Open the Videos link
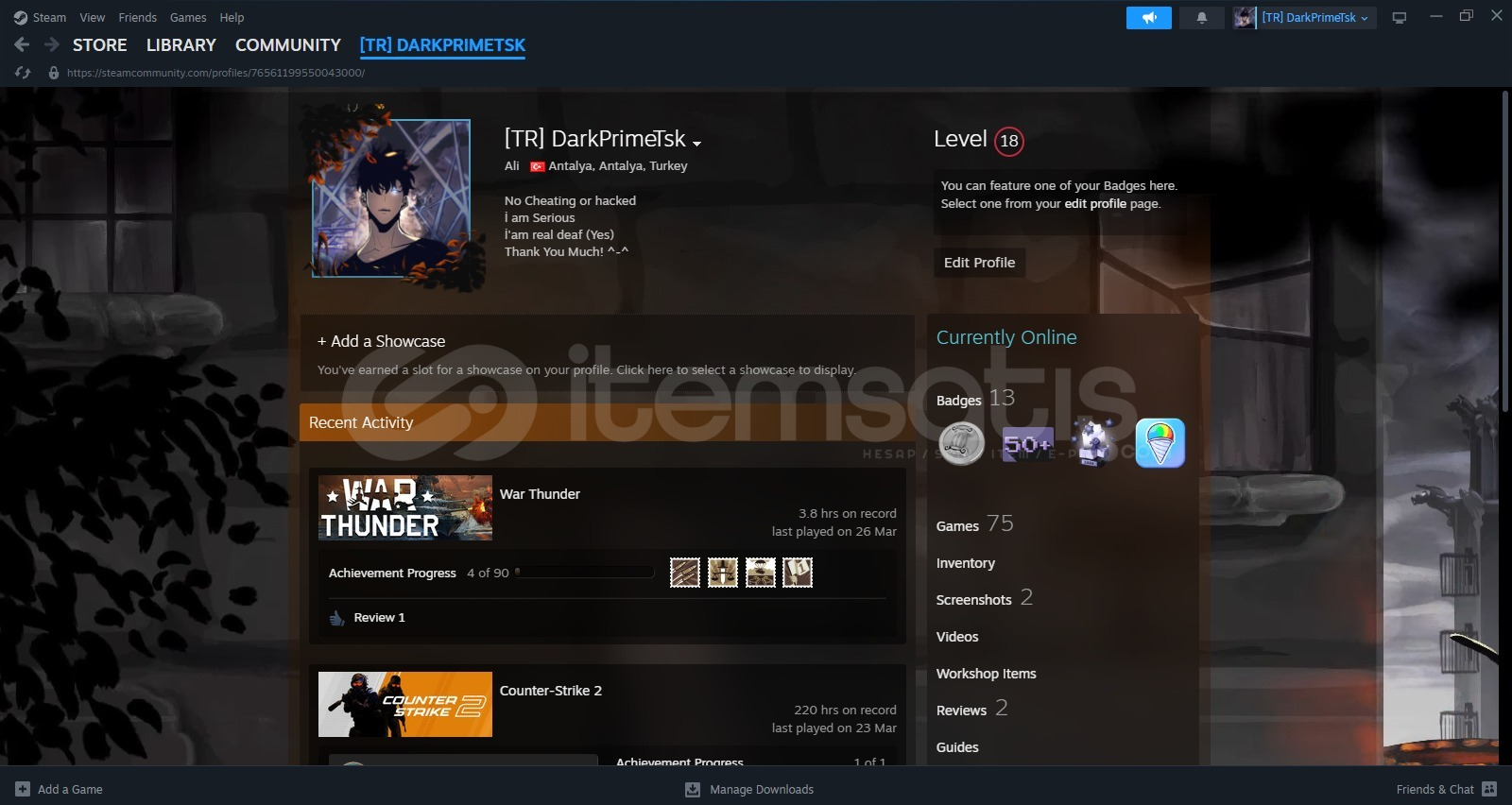The width and height of the screenshot is (1512, 805). click(x=957, y=637)
